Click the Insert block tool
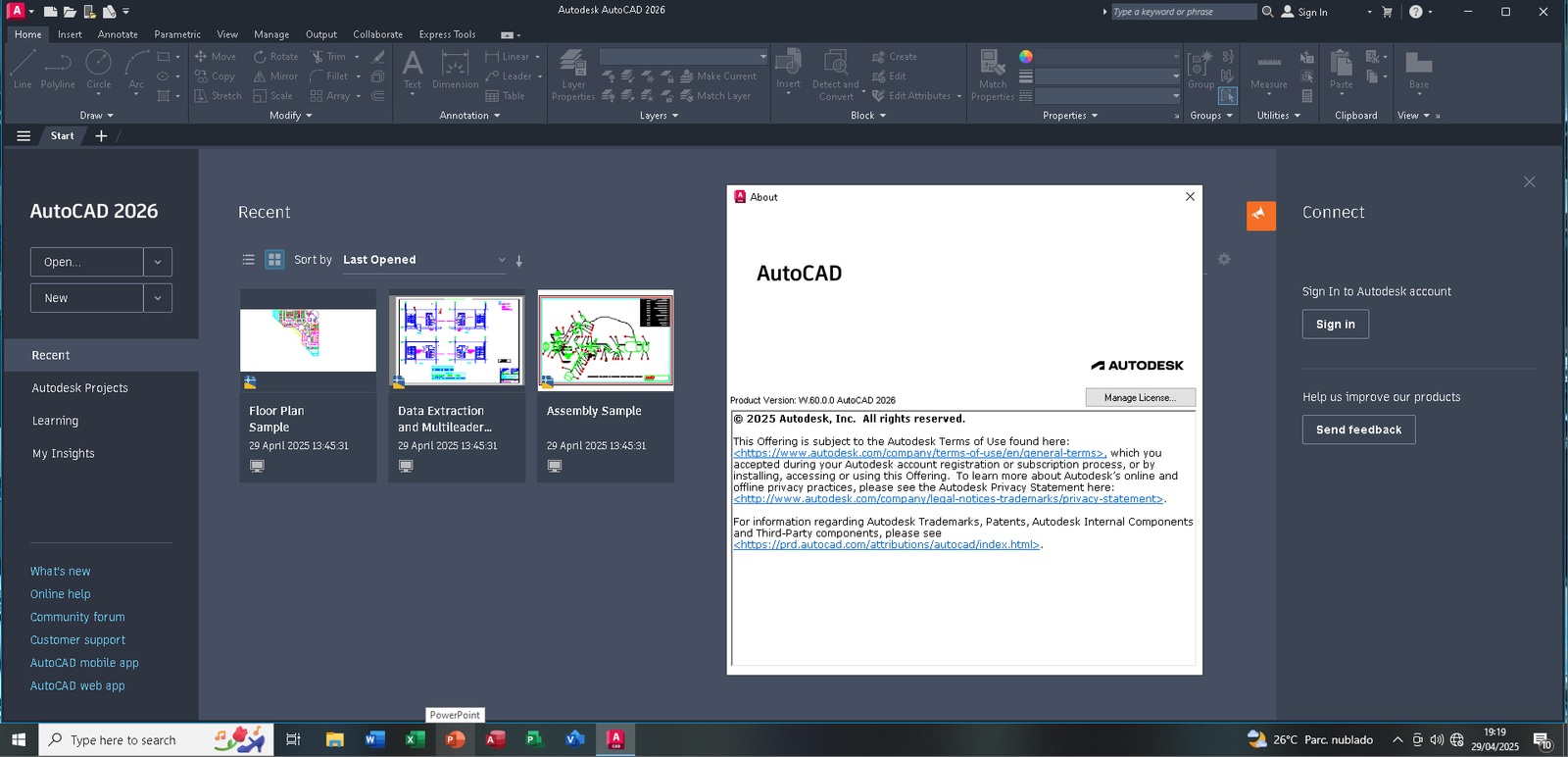The height and width of the screenshot is (757, 1568). pos(788,71)
